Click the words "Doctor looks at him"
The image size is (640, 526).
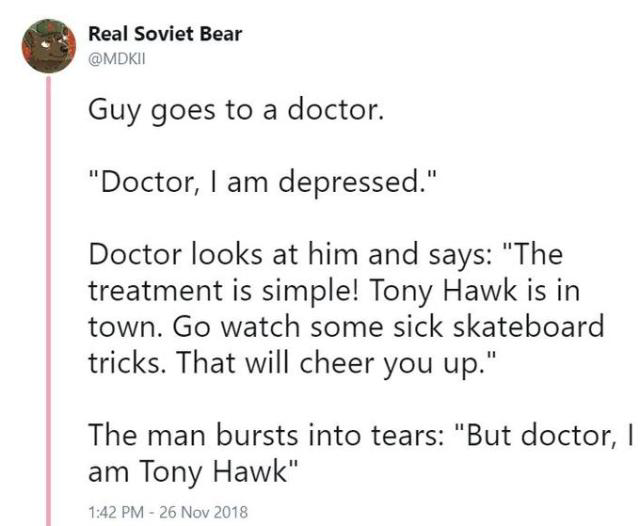point(223,254)
